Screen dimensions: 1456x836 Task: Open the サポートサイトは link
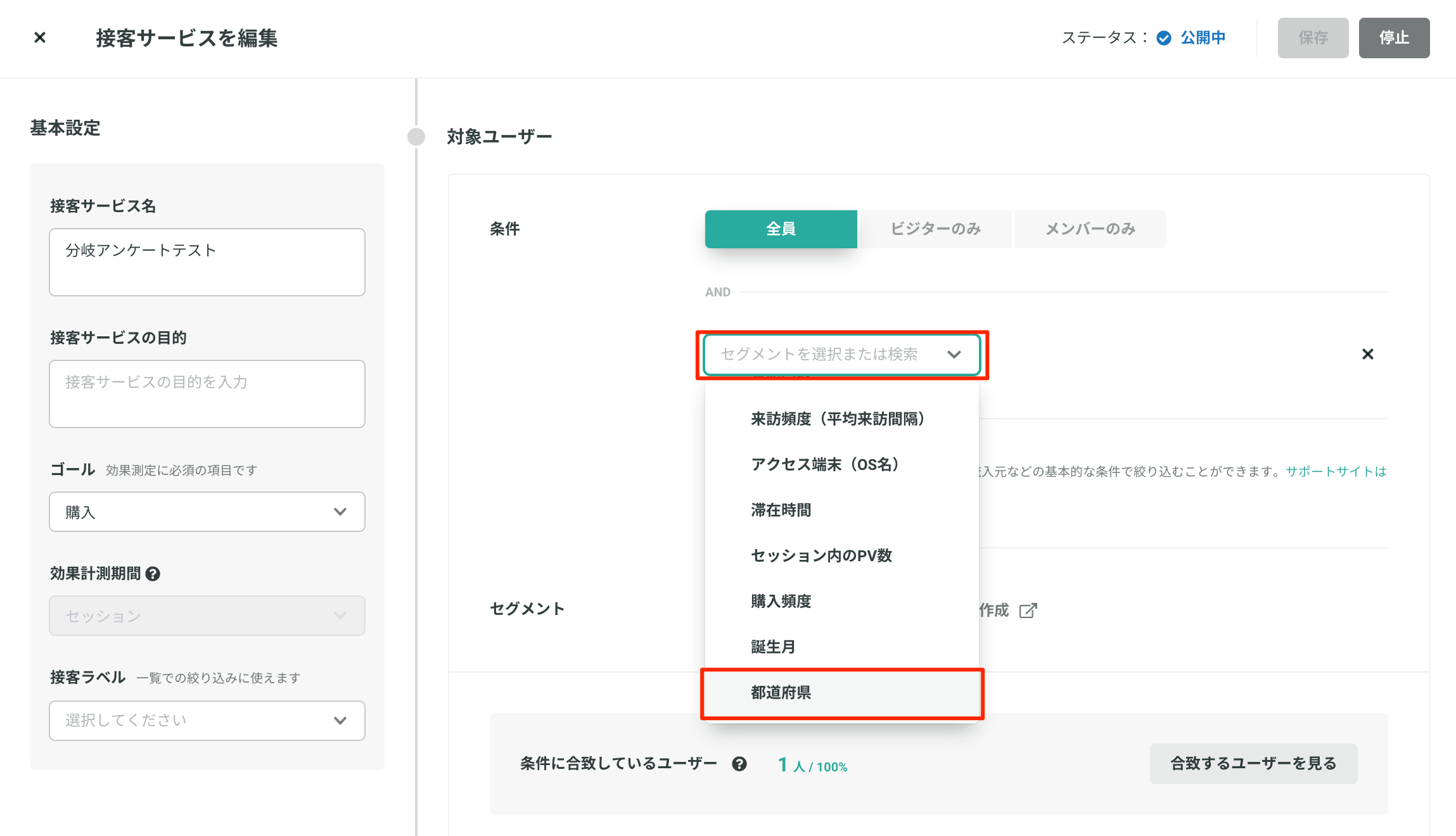click(1336, 471)
